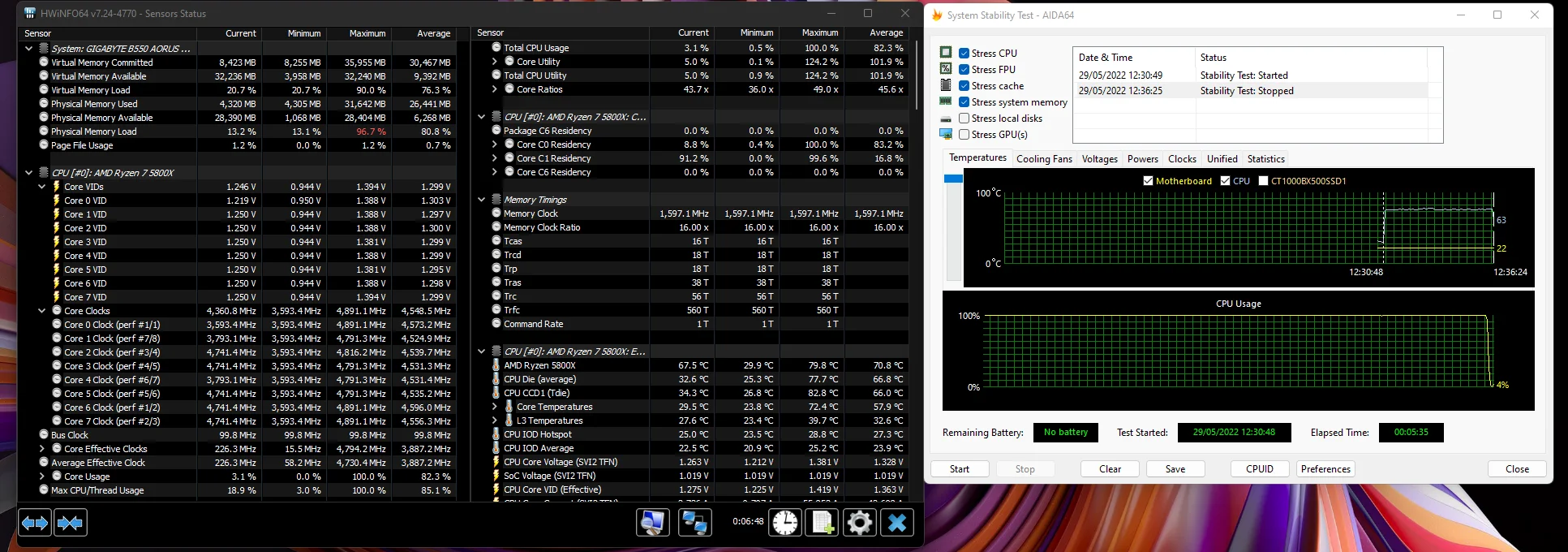Image resolution: width=1568 pixels, height=552 pixels.
Task: Collapse the System: GIGABYTE B550 AORUS group
Action: pos(29,49)
